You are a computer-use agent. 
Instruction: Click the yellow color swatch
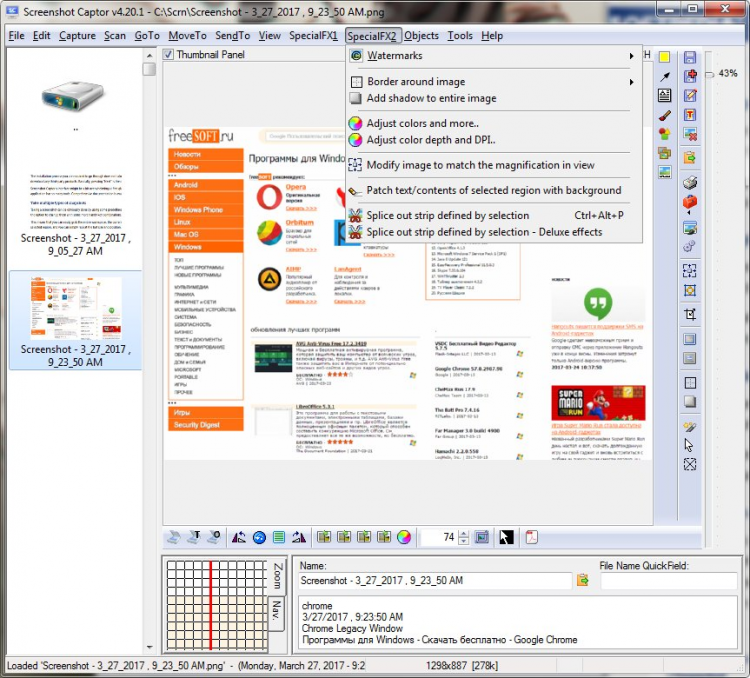(664, 57)
